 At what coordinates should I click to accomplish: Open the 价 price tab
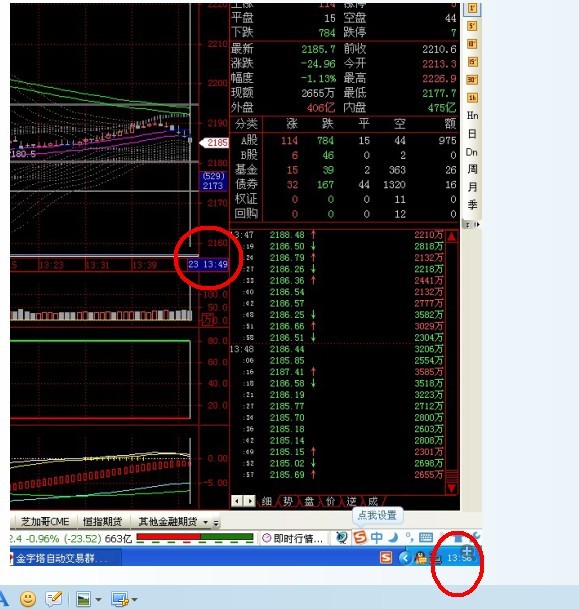pos(330,501)
